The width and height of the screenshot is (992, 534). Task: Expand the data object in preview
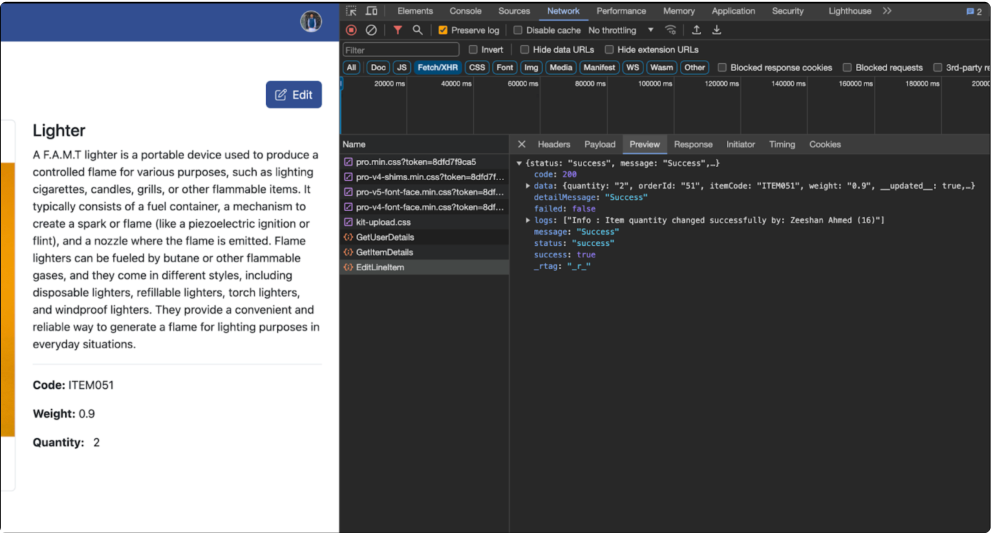[x=528, y=186]
